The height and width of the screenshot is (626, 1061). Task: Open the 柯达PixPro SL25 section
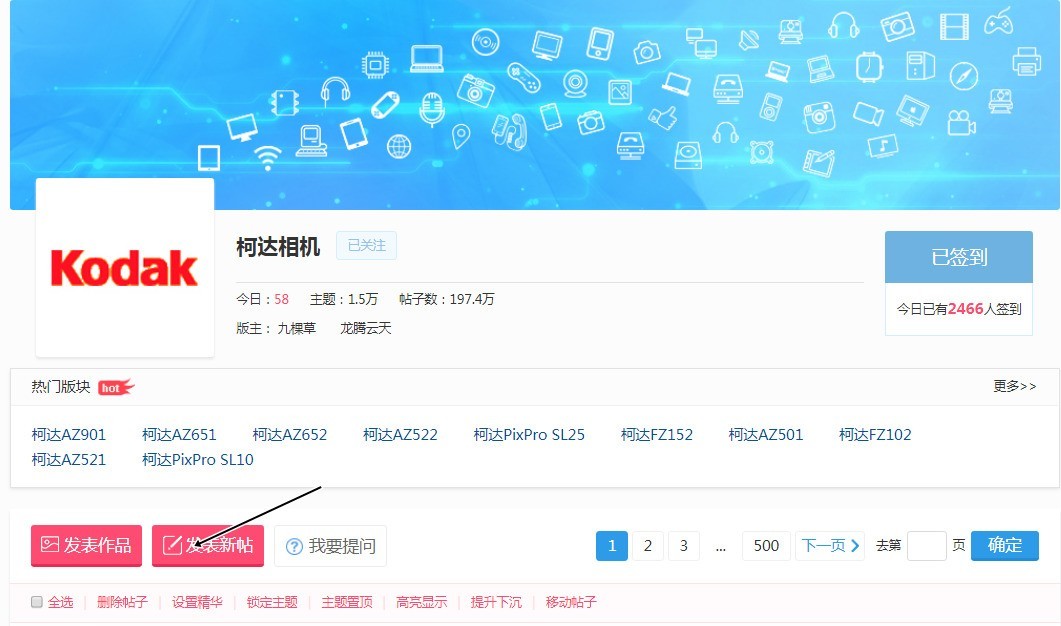529,434
